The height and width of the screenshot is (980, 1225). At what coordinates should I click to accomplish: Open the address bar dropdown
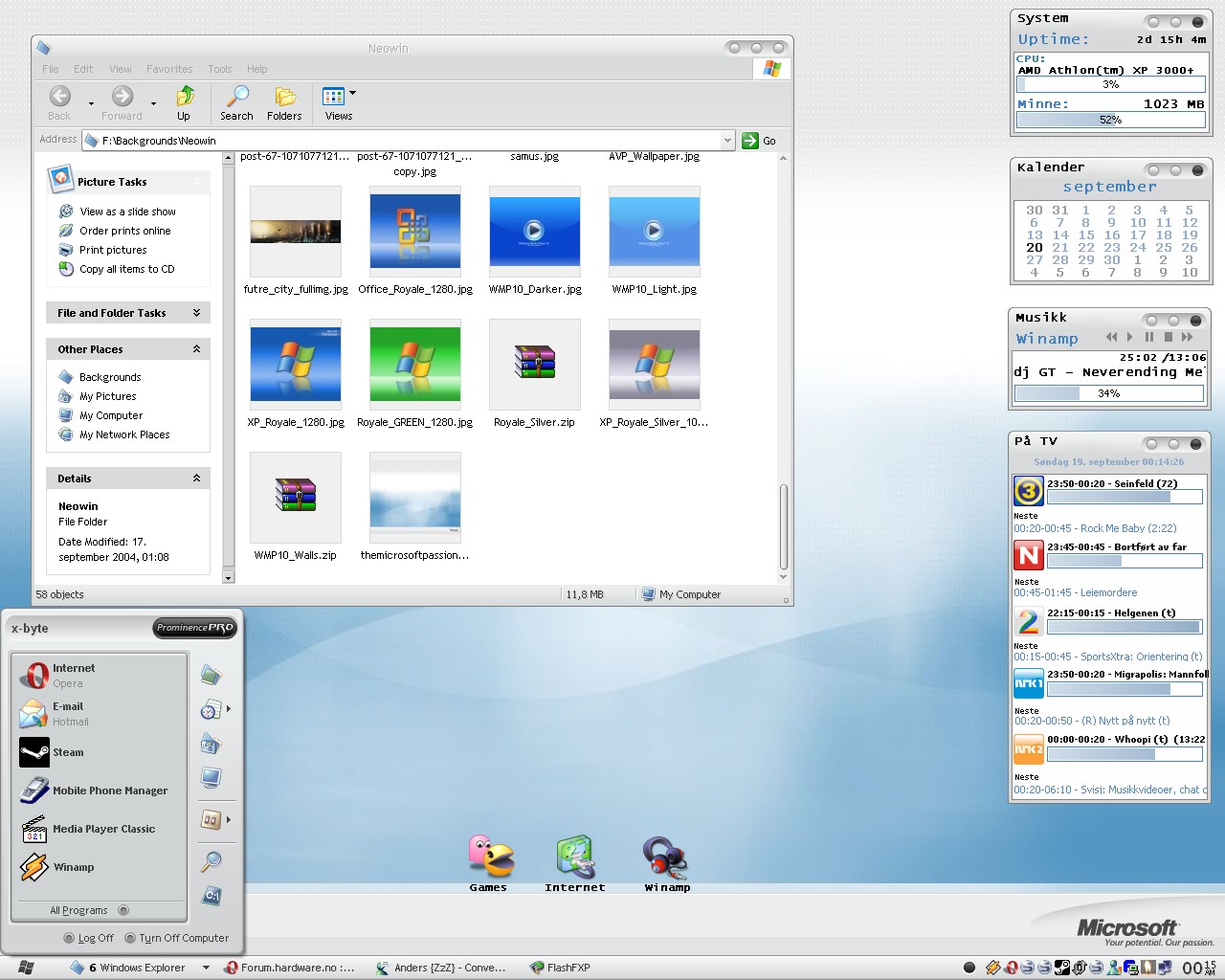(727, 141)
